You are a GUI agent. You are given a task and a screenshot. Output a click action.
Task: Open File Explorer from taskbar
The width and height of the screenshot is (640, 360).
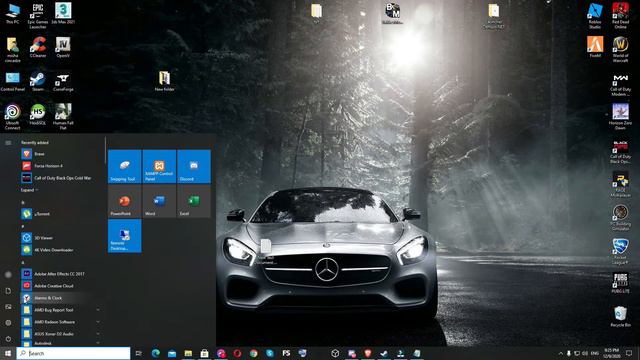coord(188,353)
